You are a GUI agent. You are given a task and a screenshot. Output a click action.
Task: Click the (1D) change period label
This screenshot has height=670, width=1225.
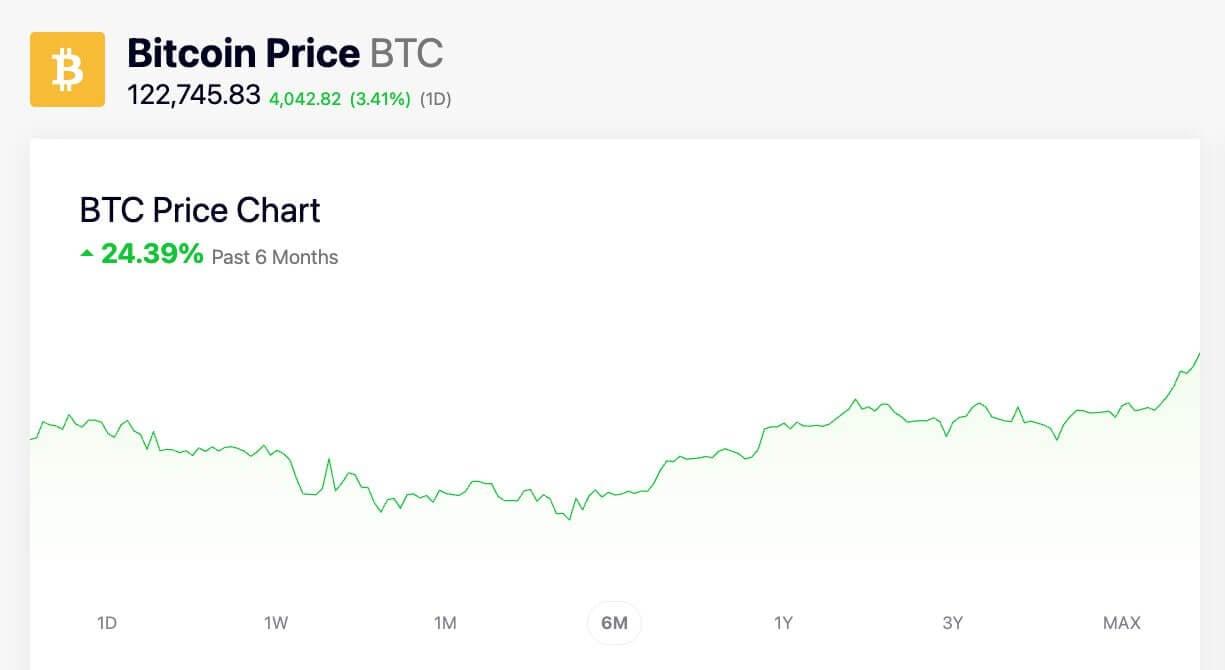click(434, 100)
